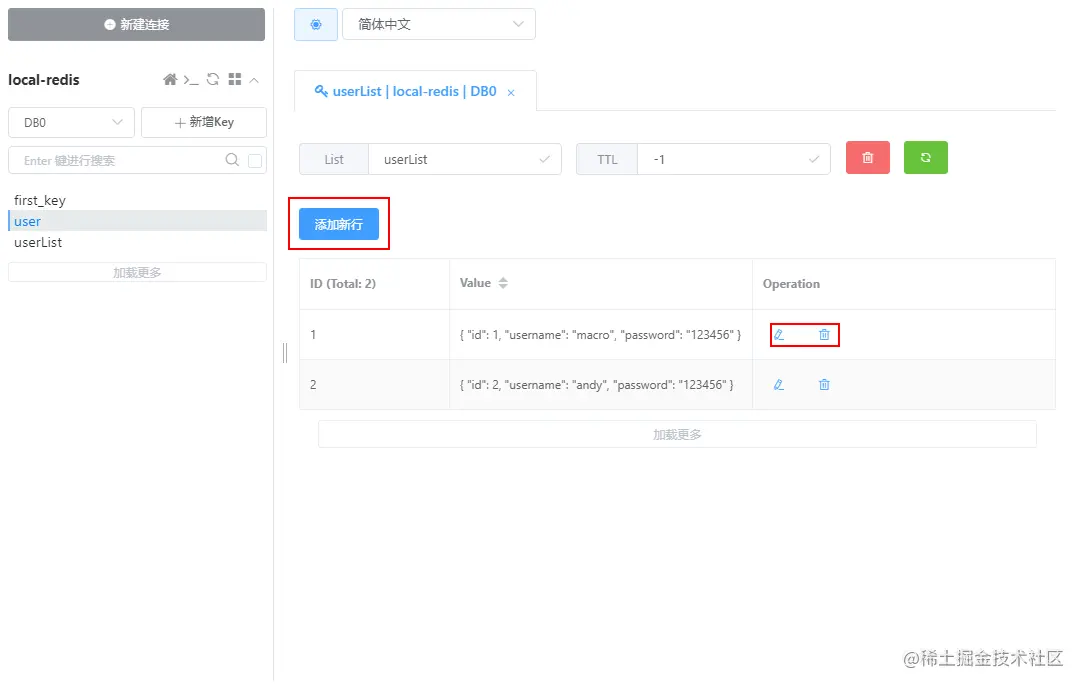This screenshot has height=689, width=1084.
Task: Open the DB0 database dropdown
Action: pyautogui.click(x=71, y=122)
